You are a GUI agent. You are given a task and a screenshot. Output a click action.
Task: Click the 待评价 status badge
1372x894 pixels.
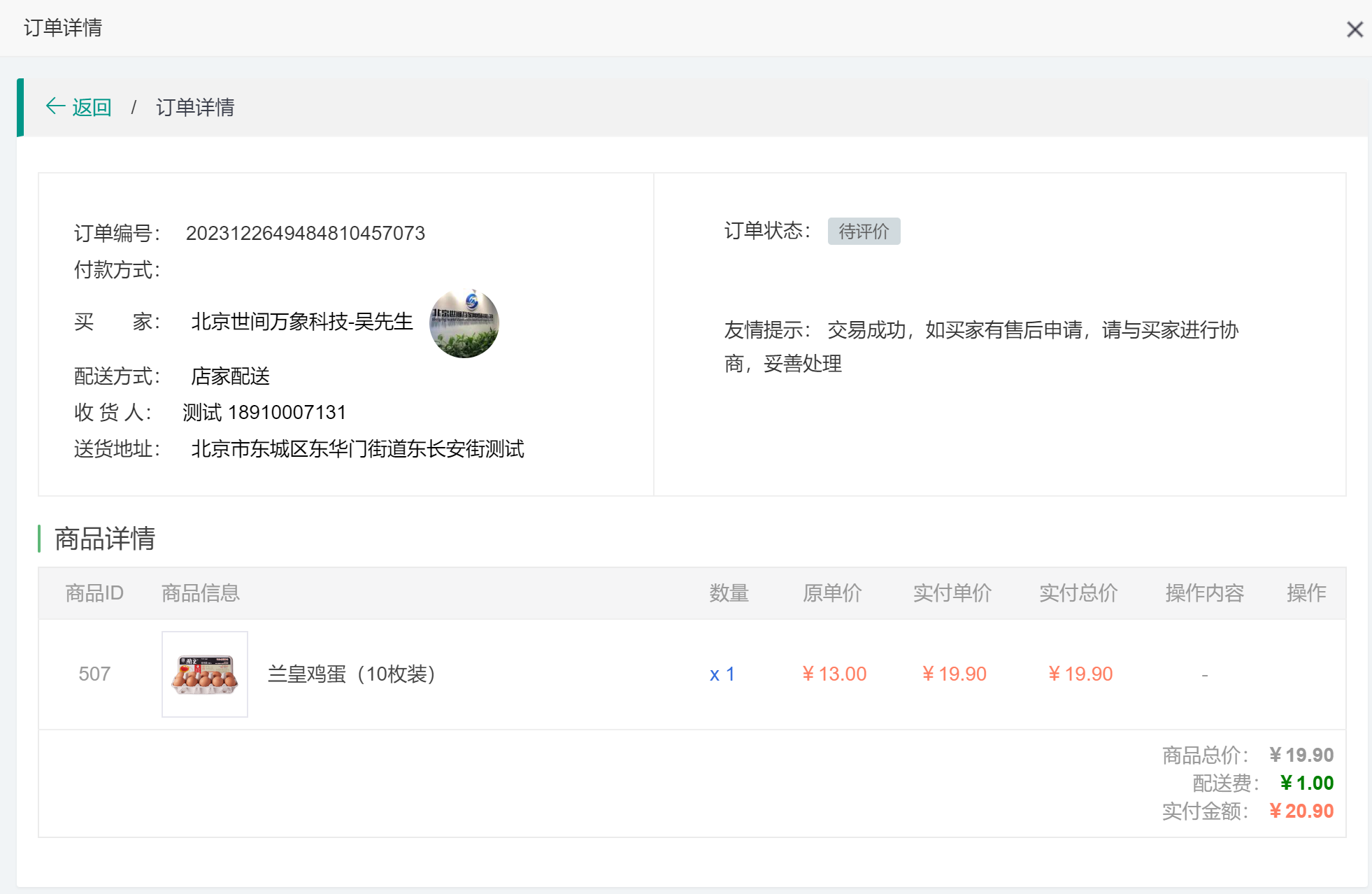(x=864, y=232)
